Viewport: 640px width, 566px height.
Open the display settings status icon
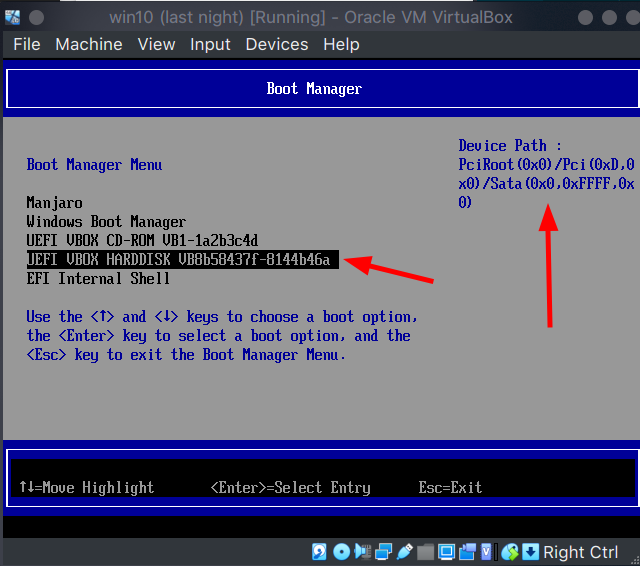point(446,552)
